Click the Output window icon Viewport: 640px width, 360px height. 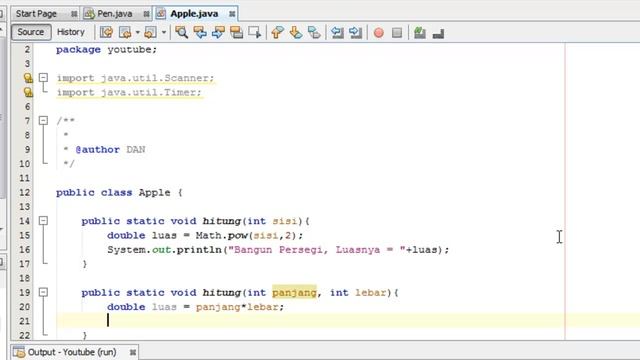(18, 352)
